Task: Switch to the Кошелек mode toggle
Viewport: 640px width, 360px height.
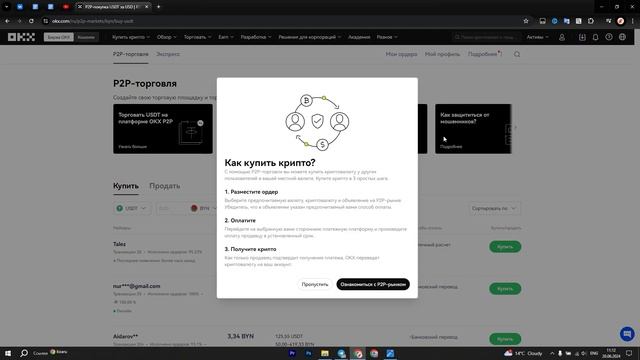Action: tap(86, 37)
